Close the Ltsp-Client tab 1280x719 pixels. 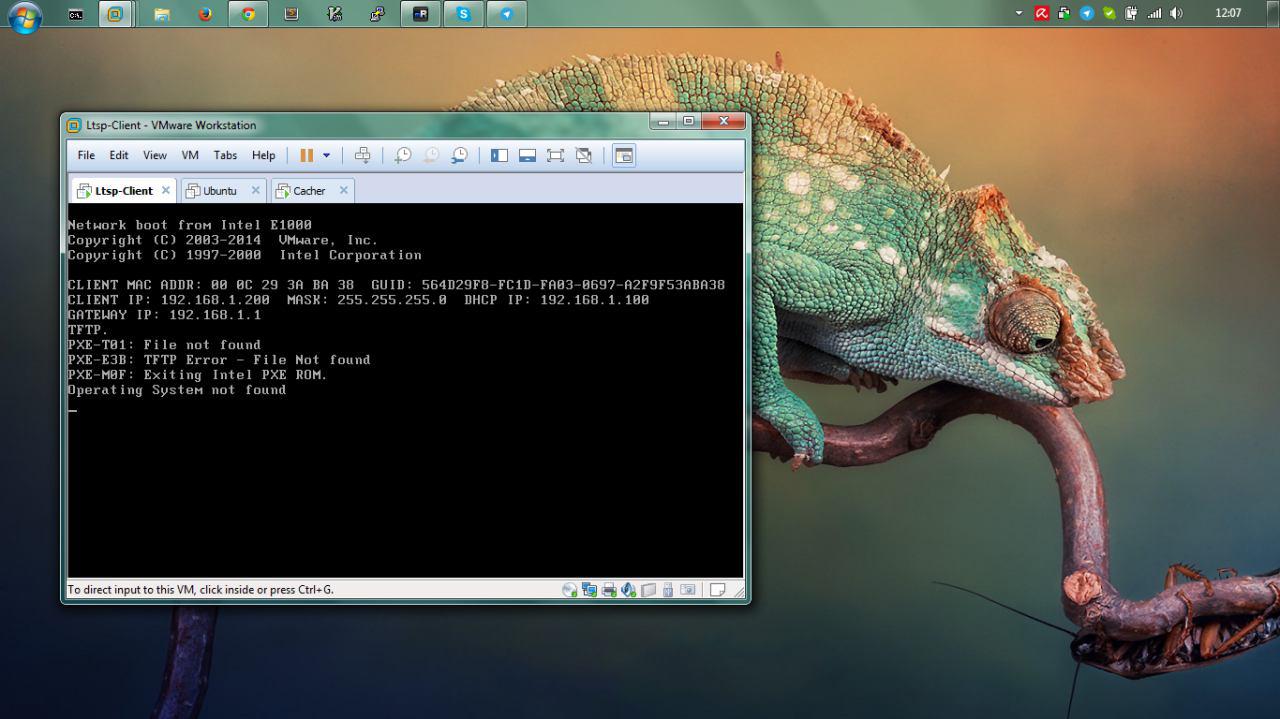click(166, 190)
